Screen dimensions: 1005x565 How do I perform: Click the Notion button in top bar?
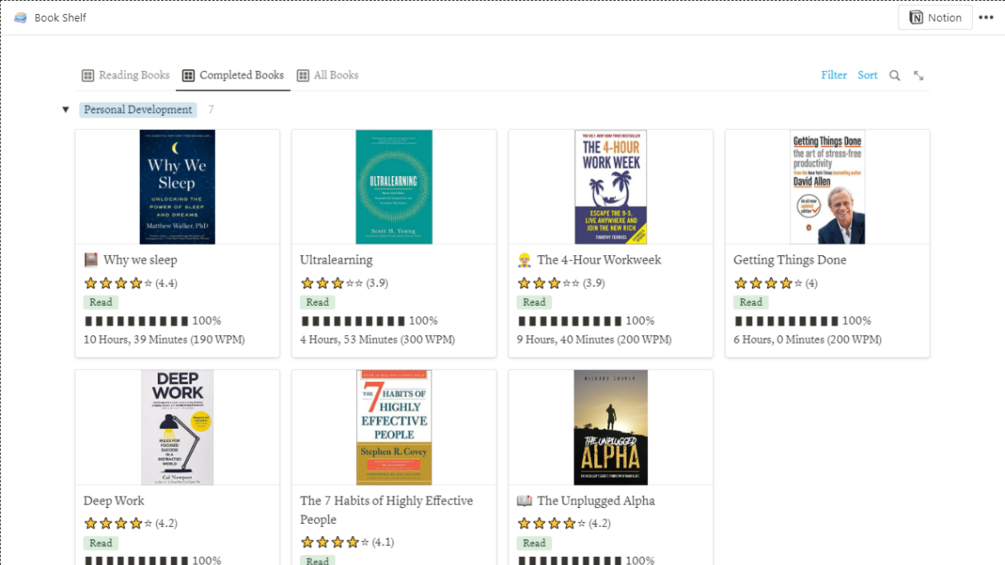(935, 17)
